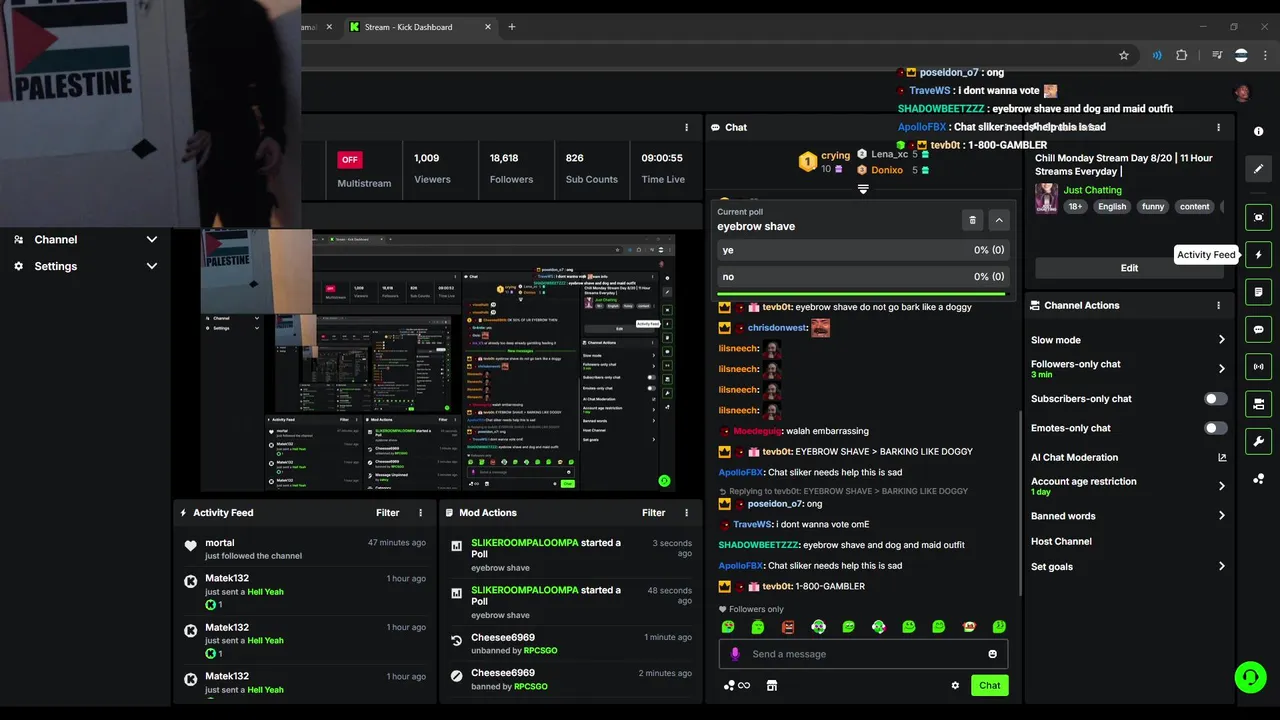Click Host Channel action

point(1061,541)
